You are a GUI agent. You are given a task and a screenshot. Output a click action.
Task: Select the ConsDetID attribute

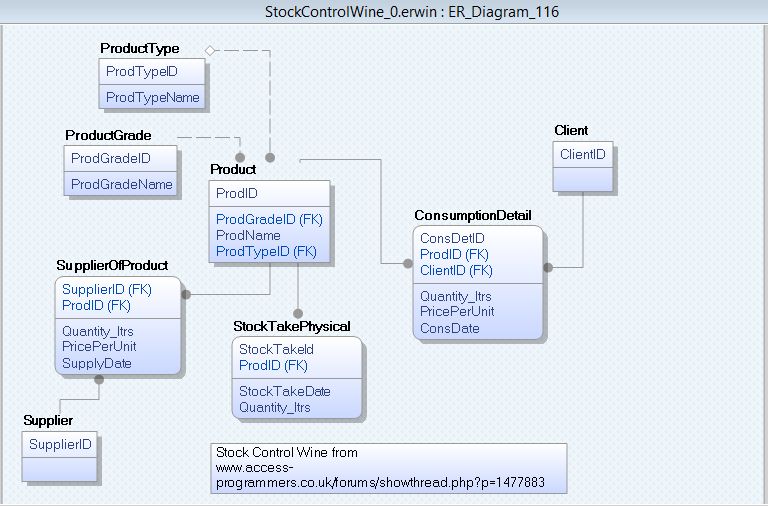tap(453, 238)
